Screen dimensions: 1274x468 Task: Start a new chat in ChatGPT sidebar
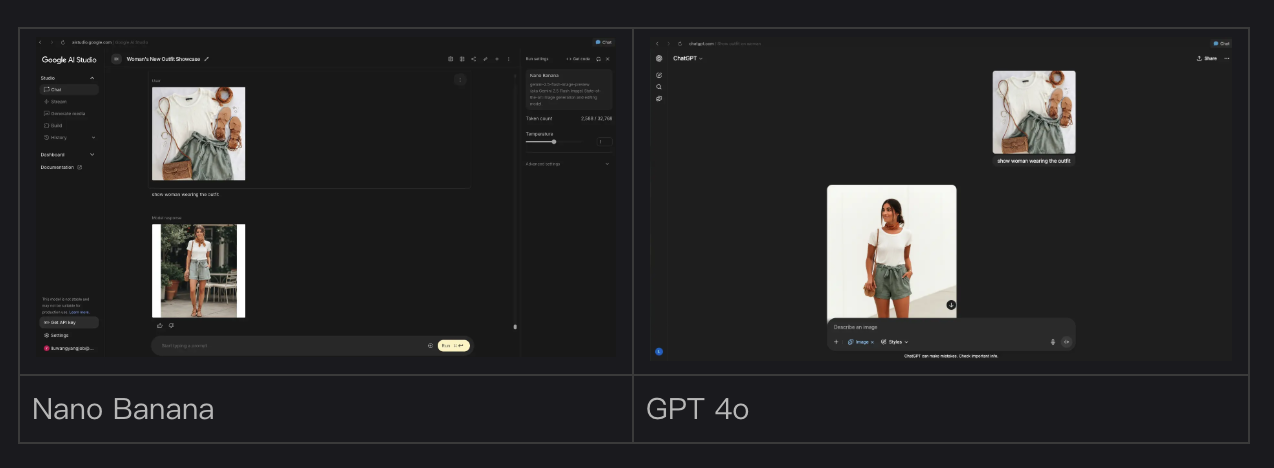[659, 75]
